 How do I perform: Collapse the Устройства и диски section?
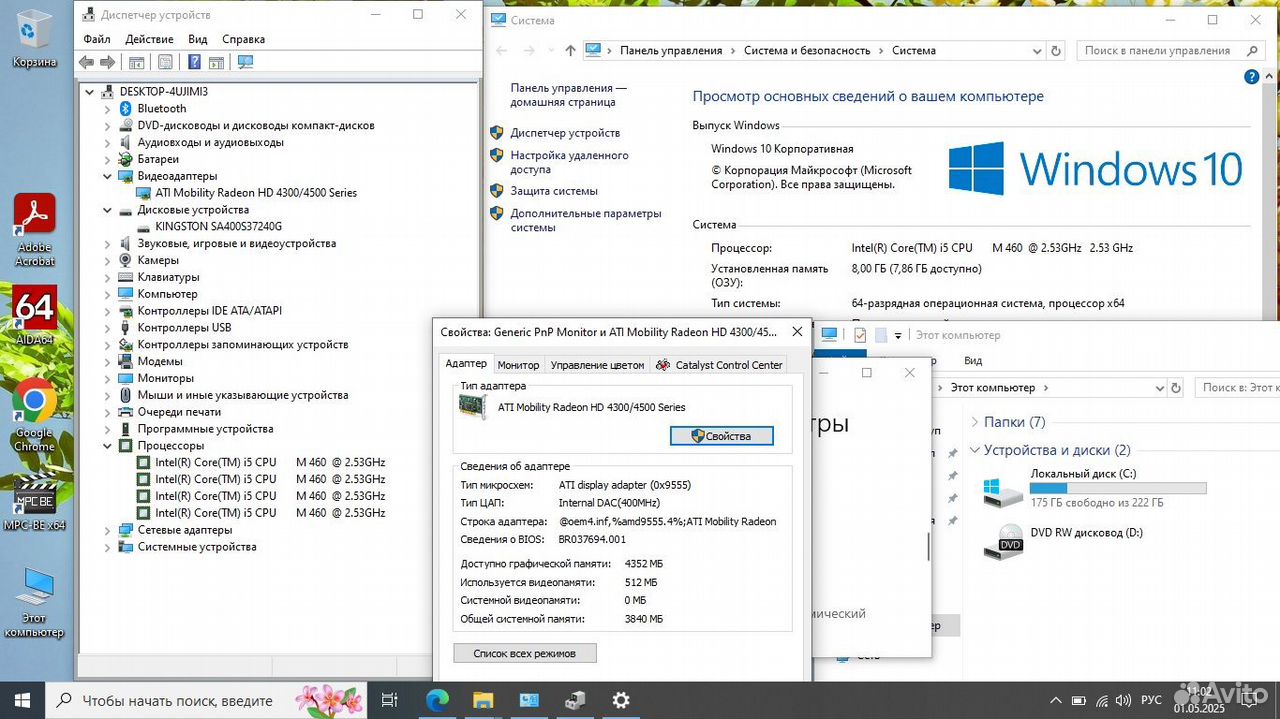[974, 450]
